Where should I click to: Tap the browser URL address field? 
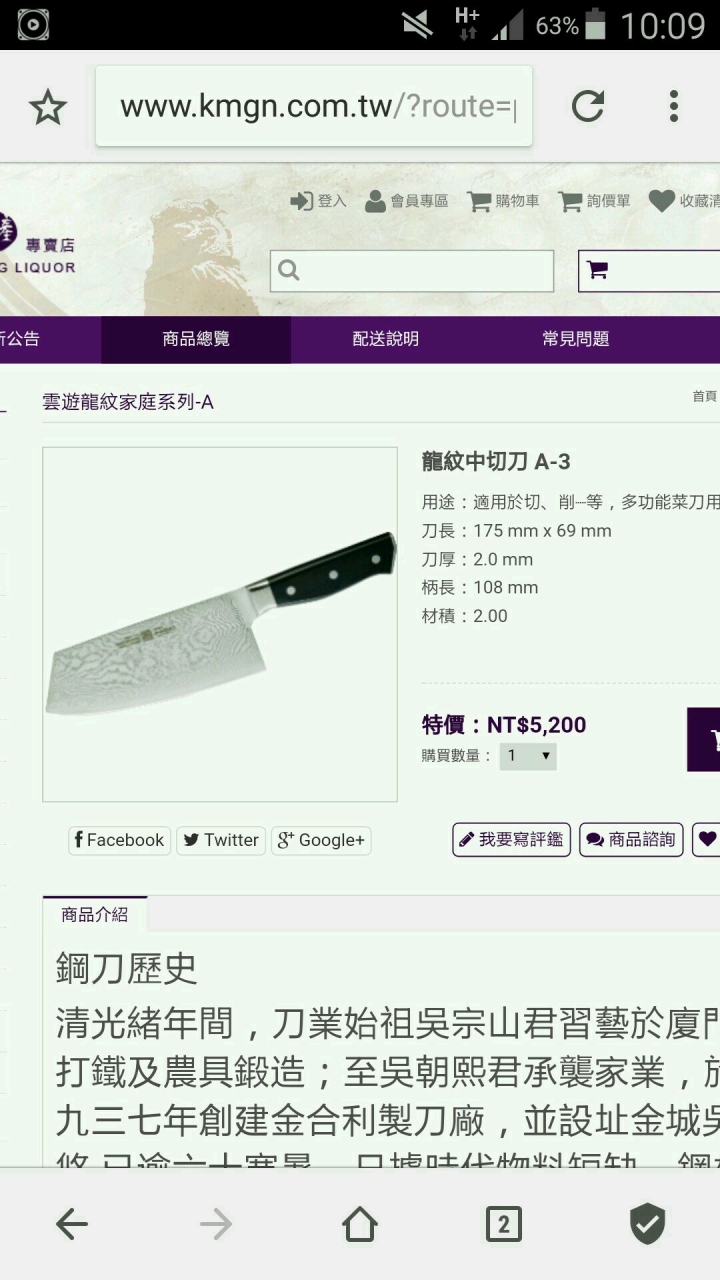click(x=314, y=106)
